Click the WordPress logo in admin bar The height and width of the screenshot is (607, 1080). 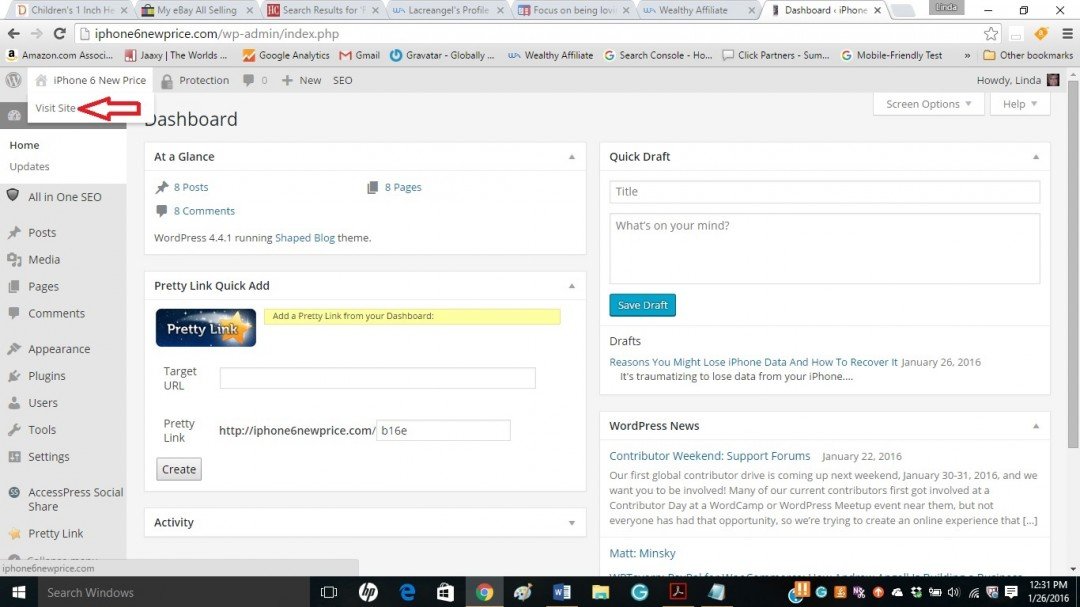[13, 80]
